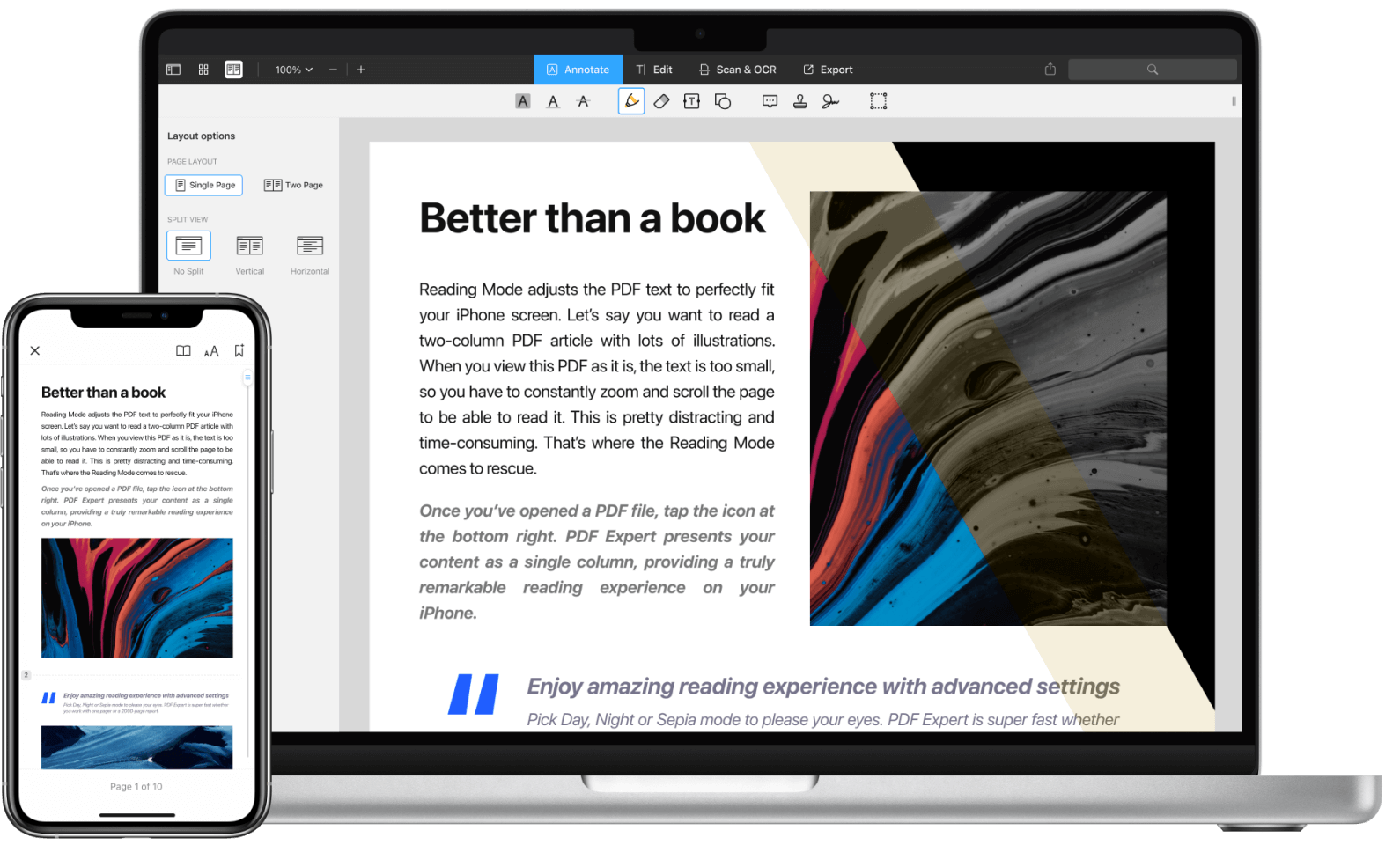
Task: Open the Export tab
Action: click(x=828, y=70)
